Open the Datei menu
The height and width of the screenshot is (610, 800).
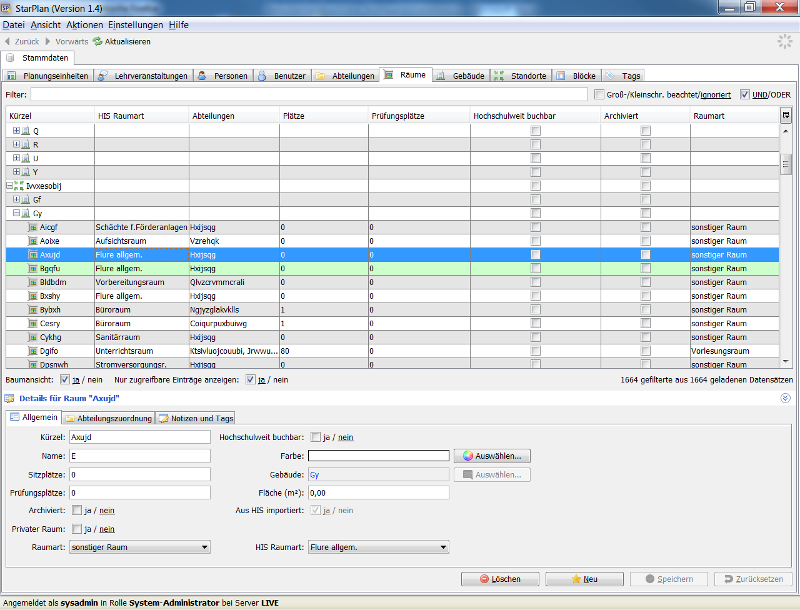13,25
